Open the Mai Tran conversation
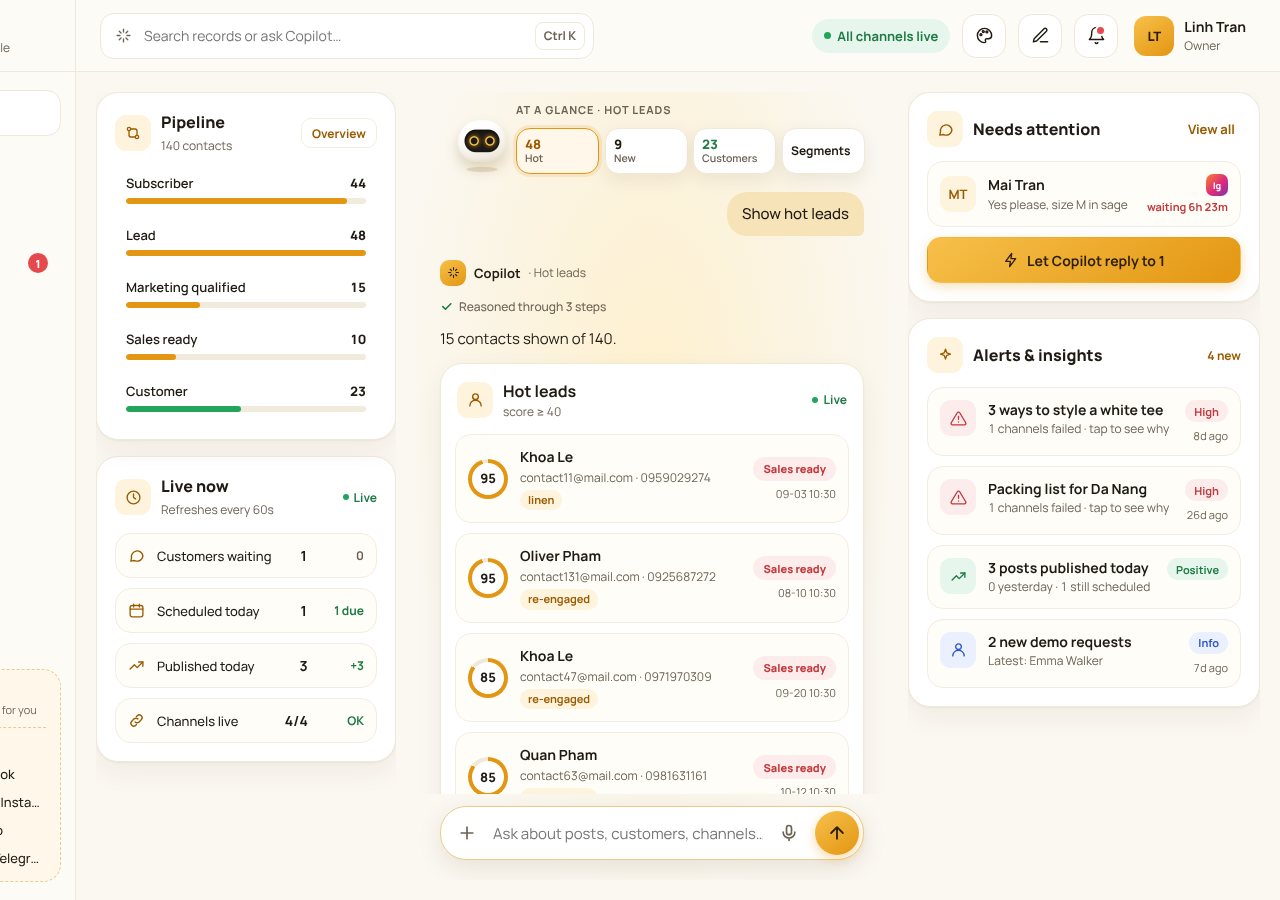Viewport: 1280px width, 900px height. coord(1084,194)
